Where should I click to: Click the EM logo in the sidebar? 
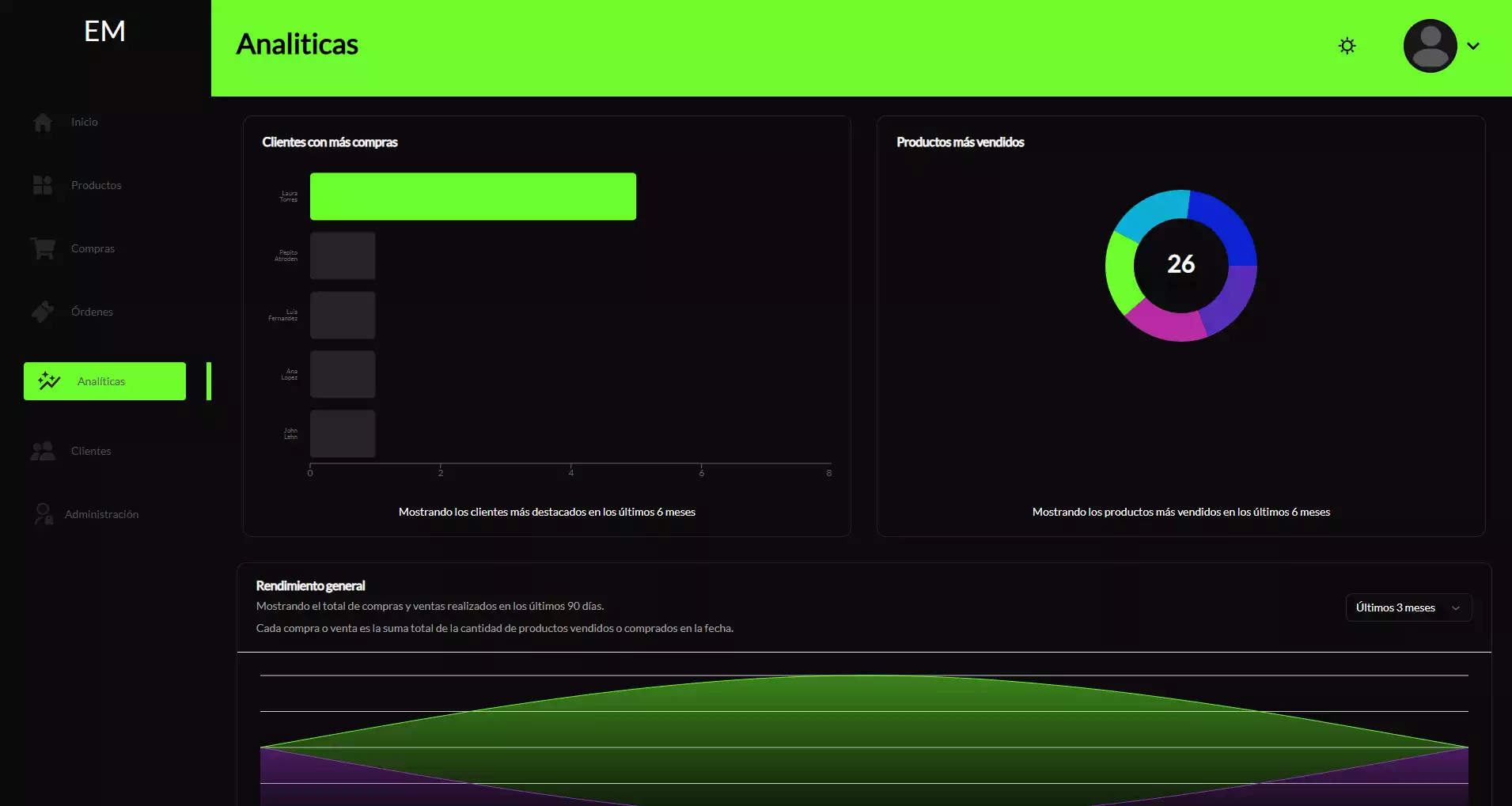point(103,32)
